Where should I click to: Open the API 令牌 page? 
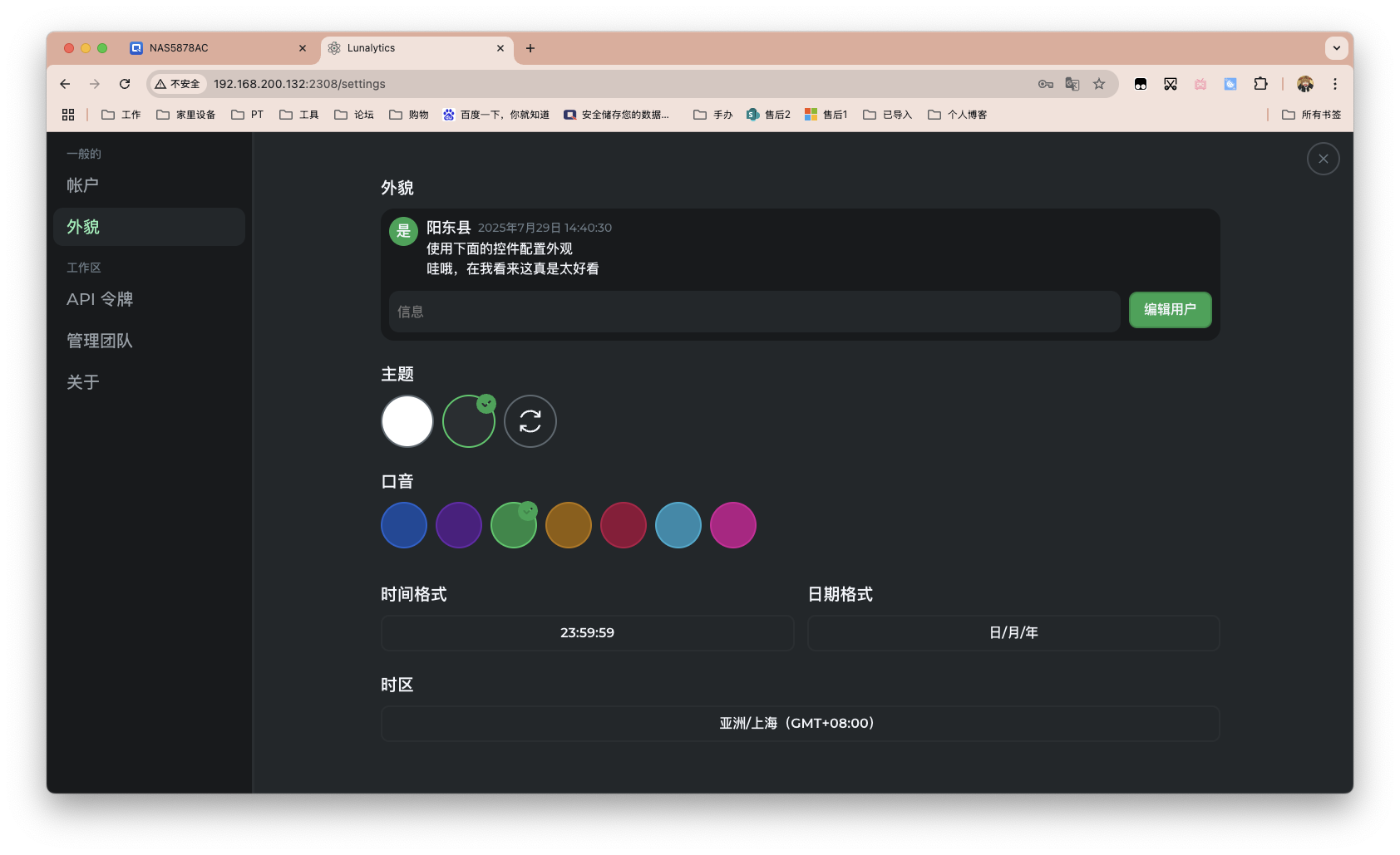pos(100,299)
